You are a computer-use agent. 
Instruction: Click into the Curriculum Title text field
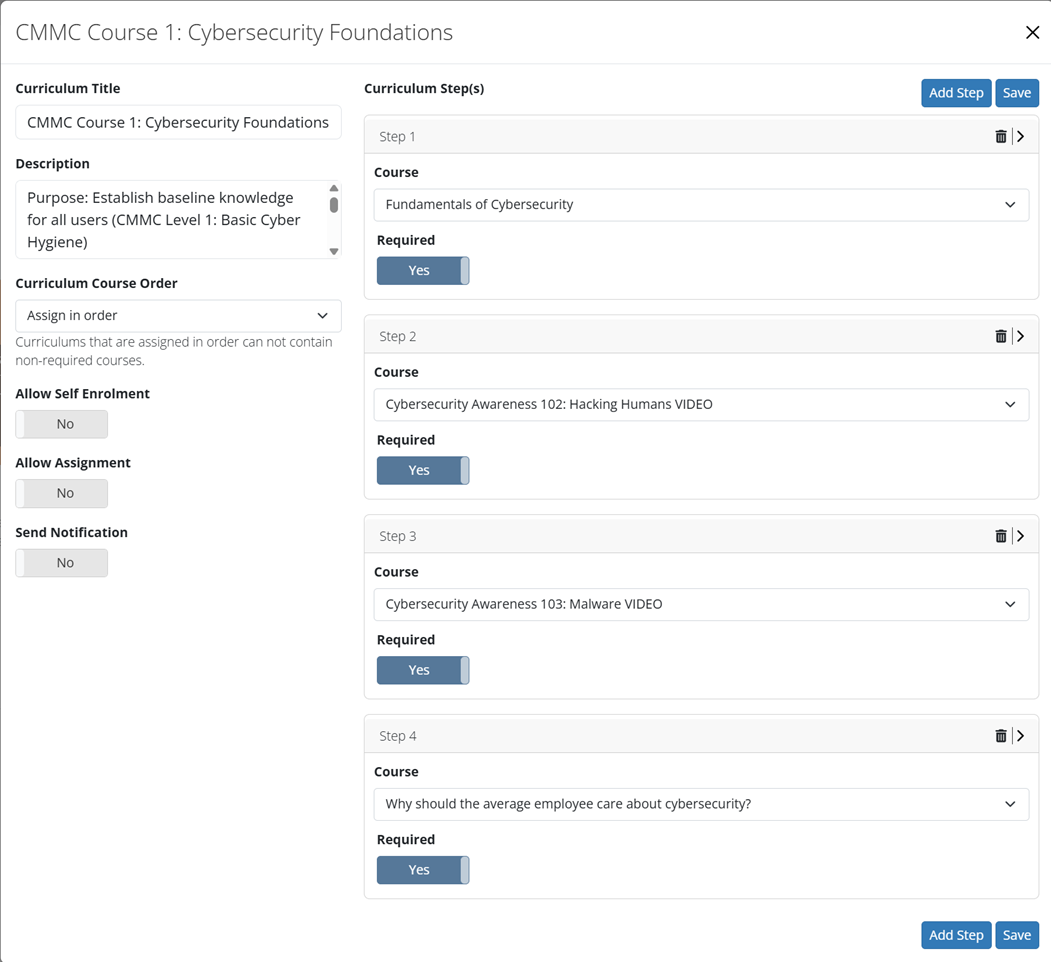[x=178, y=123]
